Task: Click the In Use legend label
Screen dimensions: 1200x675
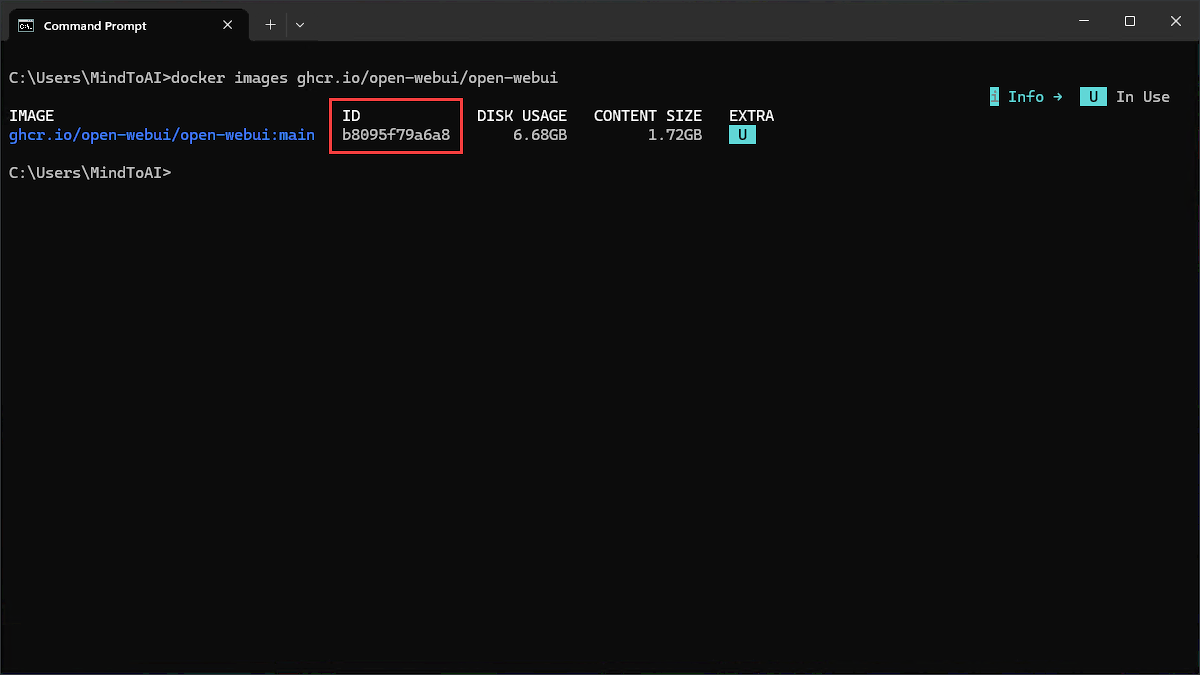Action: pos(1143,97)
